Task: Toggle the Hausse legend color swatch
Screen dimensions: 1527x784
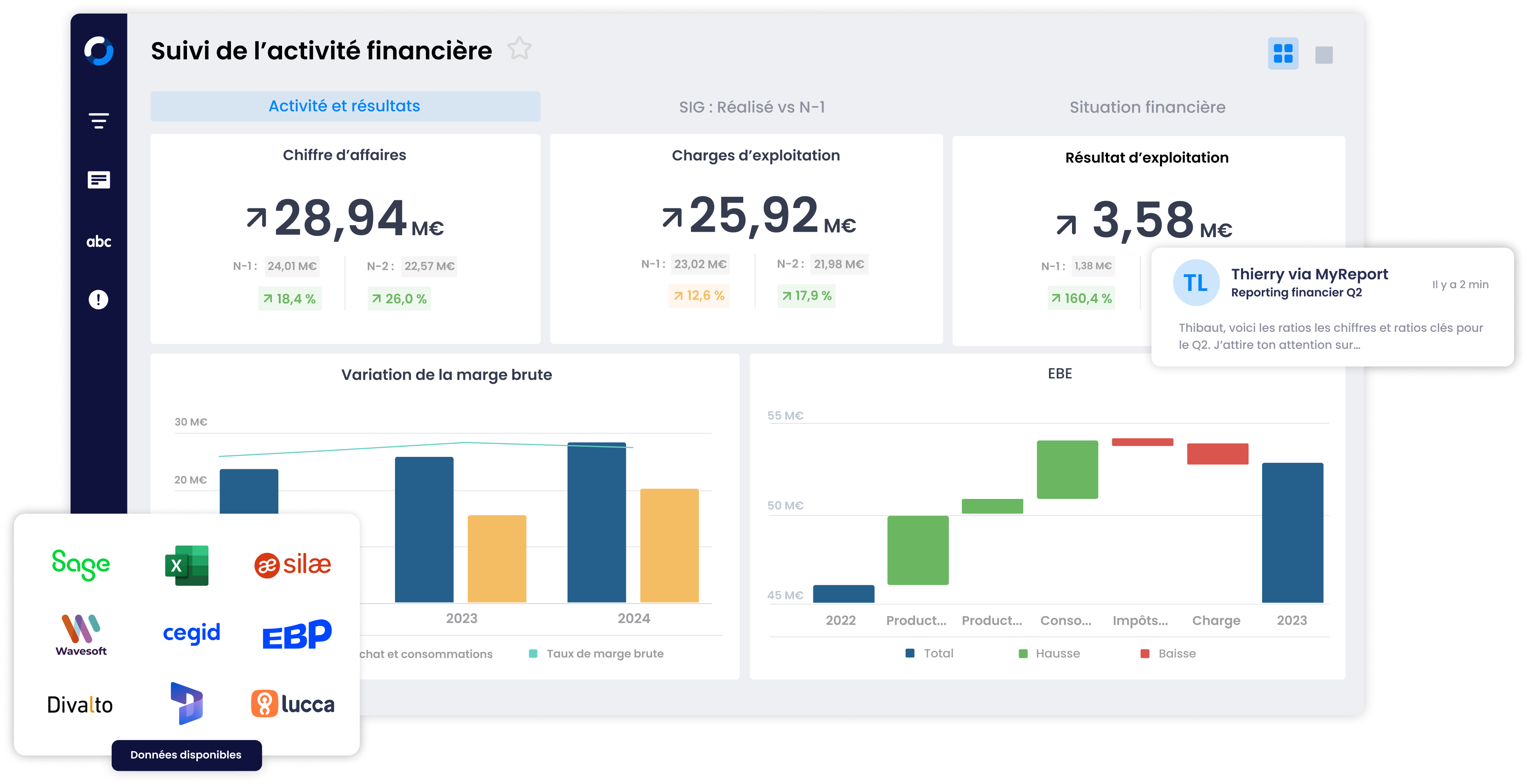Action: [x=1023, y=654]
